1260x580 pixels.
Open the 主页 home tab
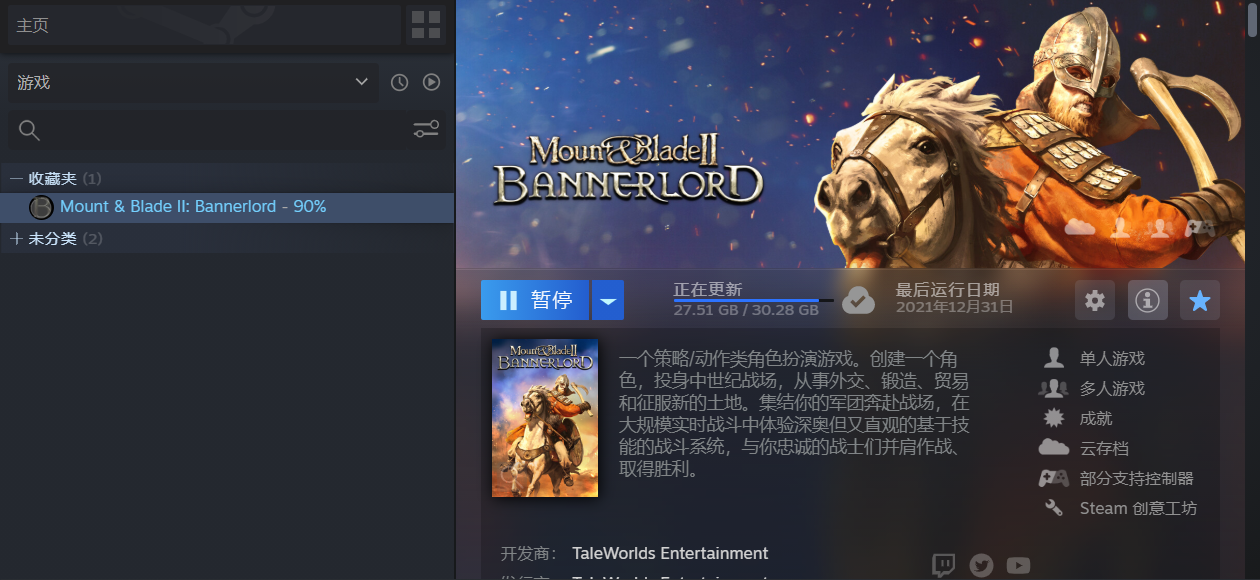tap(204, 25)
